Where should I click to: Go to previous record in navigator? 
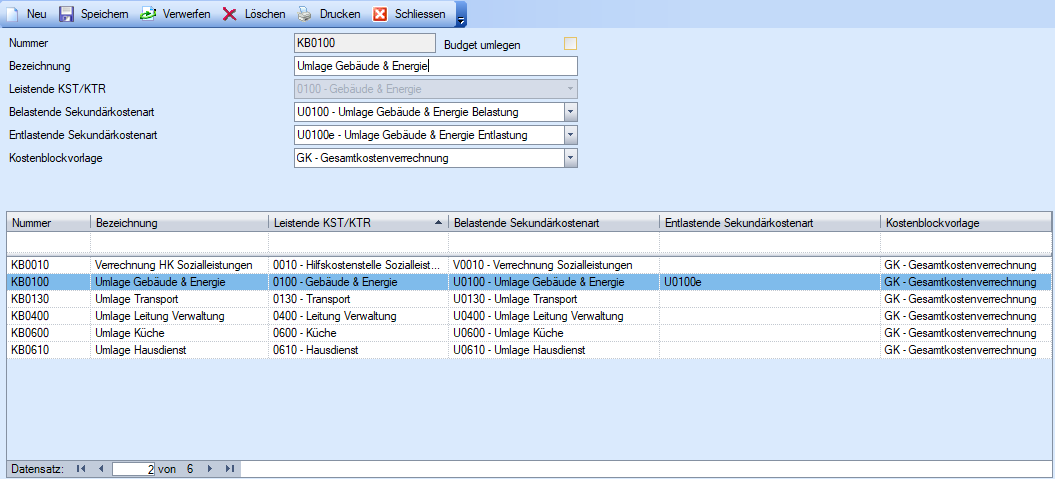(100, 468)
